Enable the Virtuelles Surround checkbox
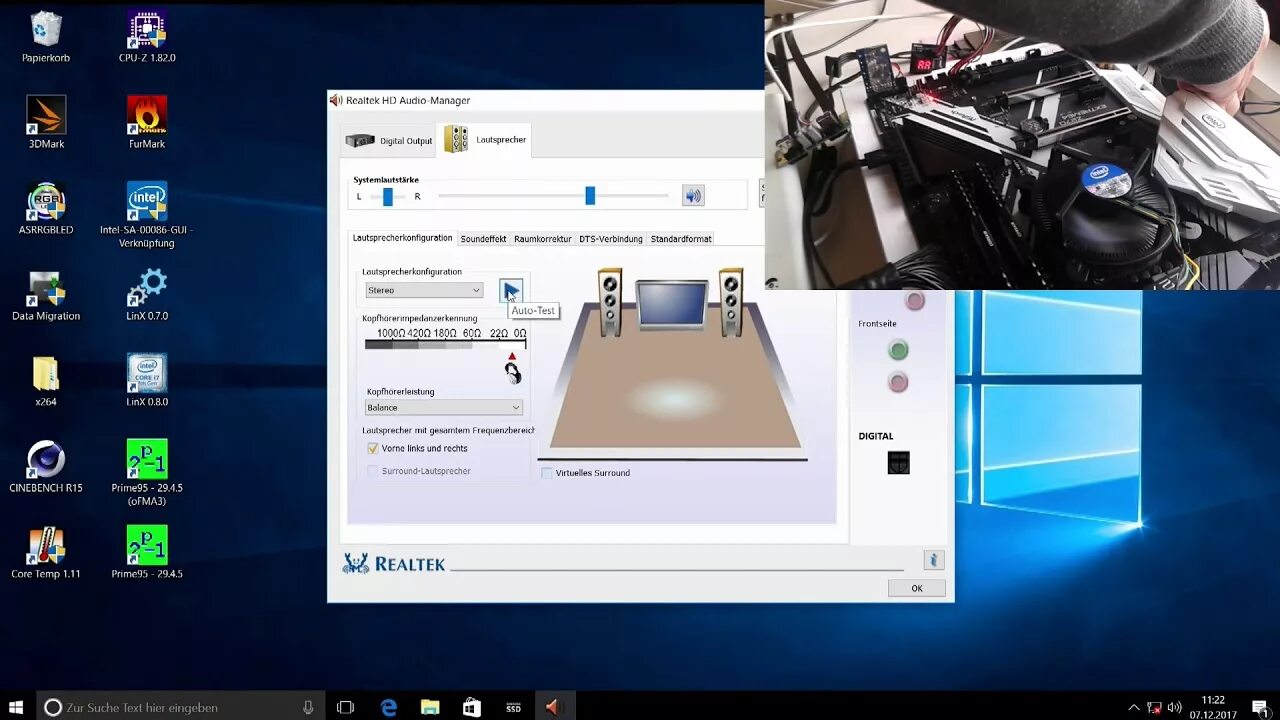Screen dimensions: 1280x720 pos(547,473)
